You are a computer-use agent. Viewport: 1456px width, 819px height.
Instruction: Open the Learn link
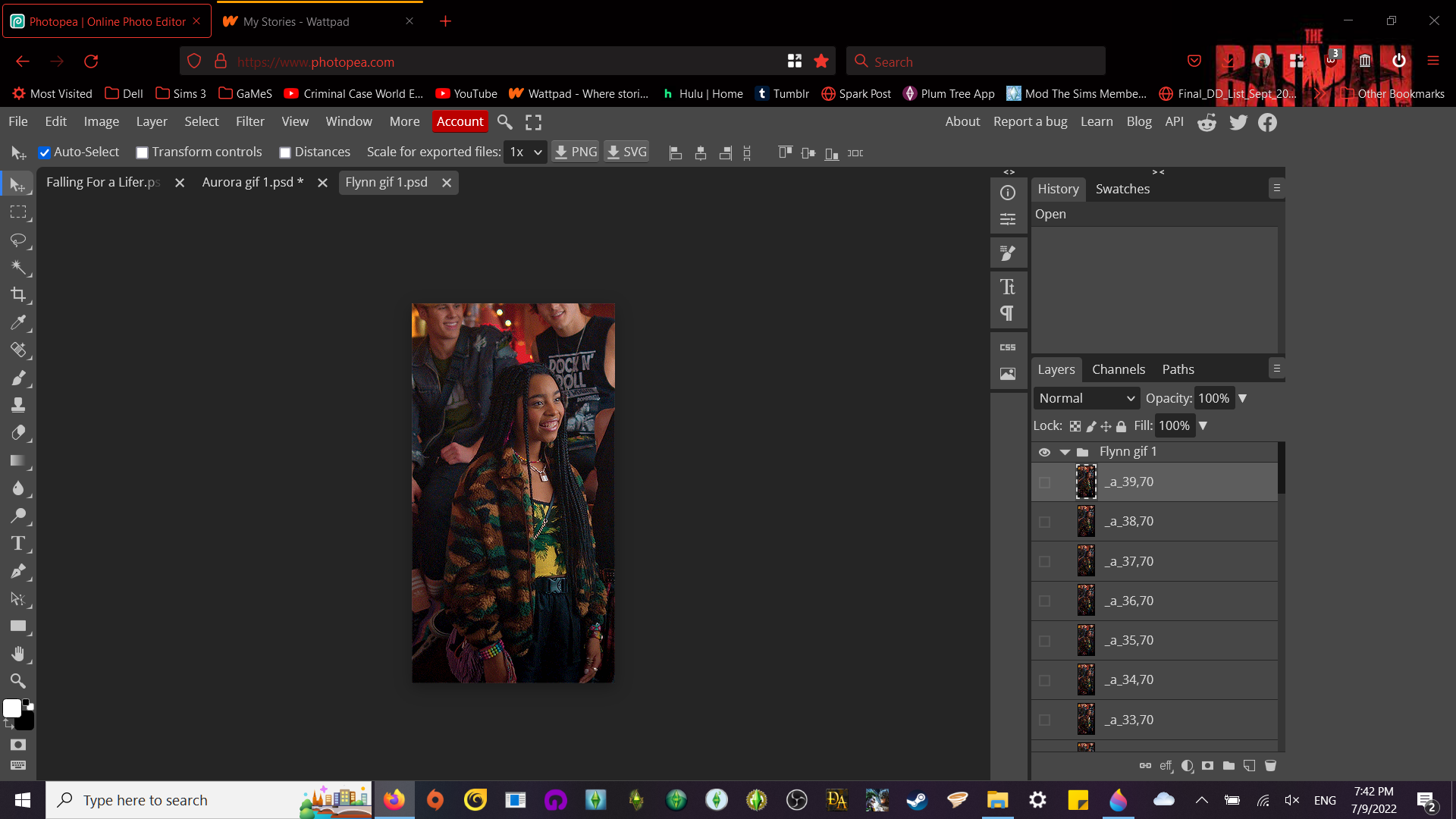pyautogui.click(x=1097, y=121)
